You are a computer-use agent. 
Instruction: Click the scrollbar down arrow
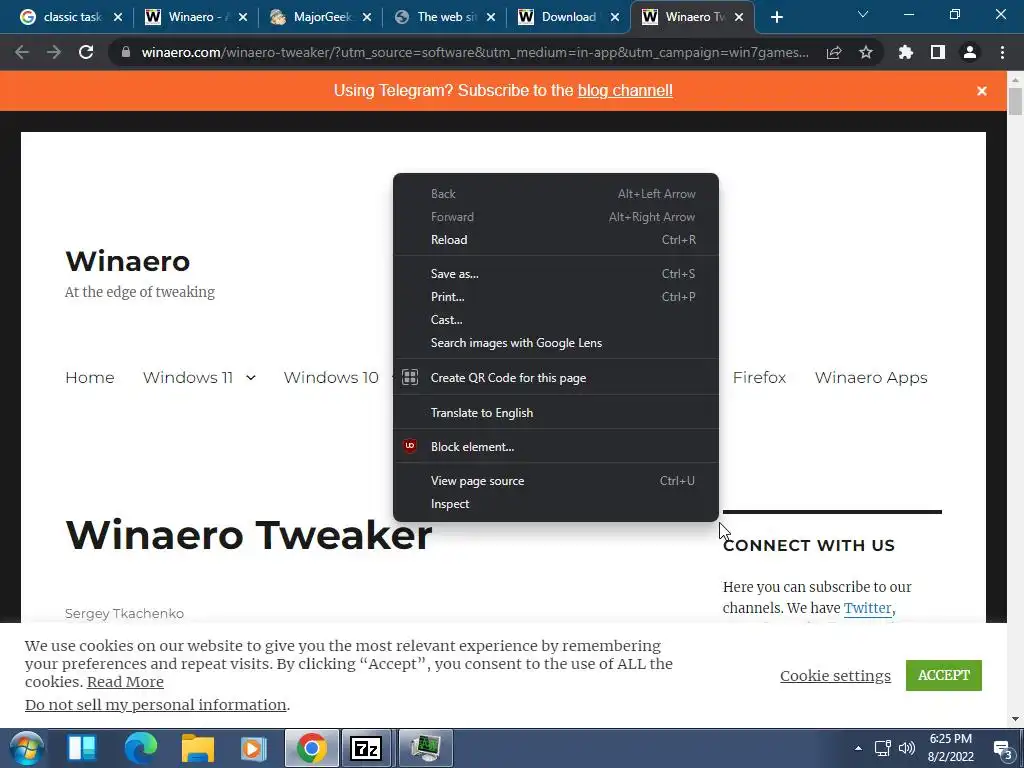tap(1015, 719)
